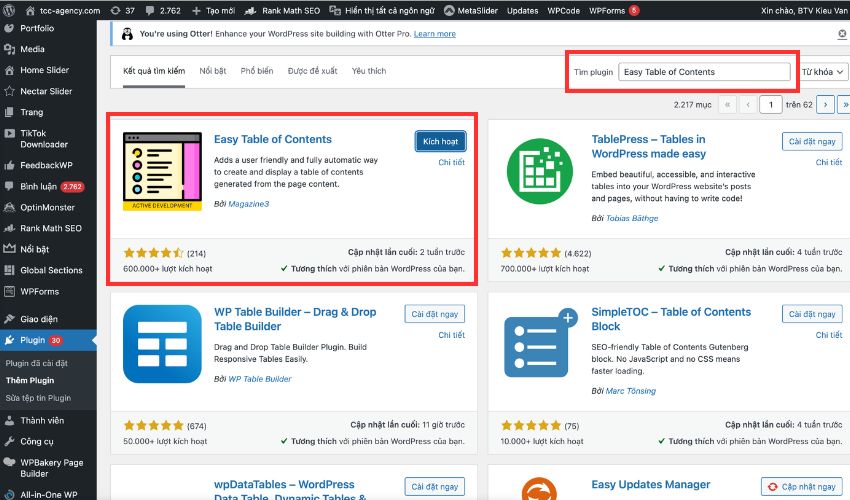Open Bình luận comments in sidebar
This screenshot has width=850, height=500.
click(38, 187)
